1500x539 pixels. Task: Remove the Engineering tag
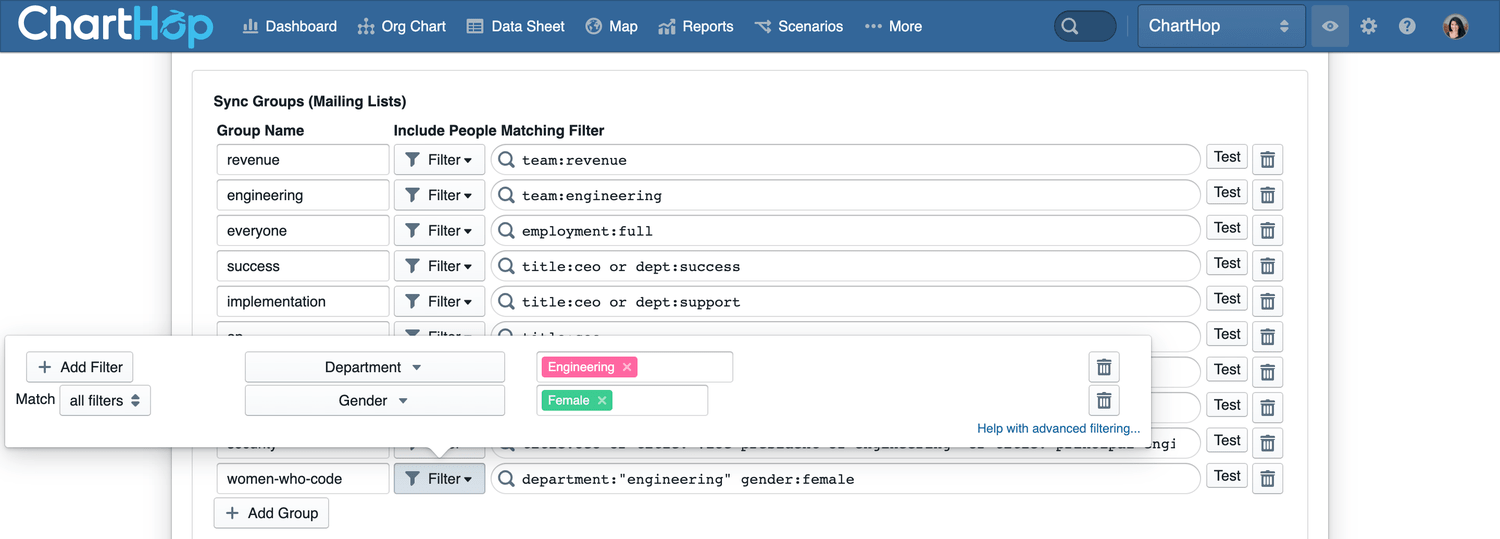click(627, 367)
